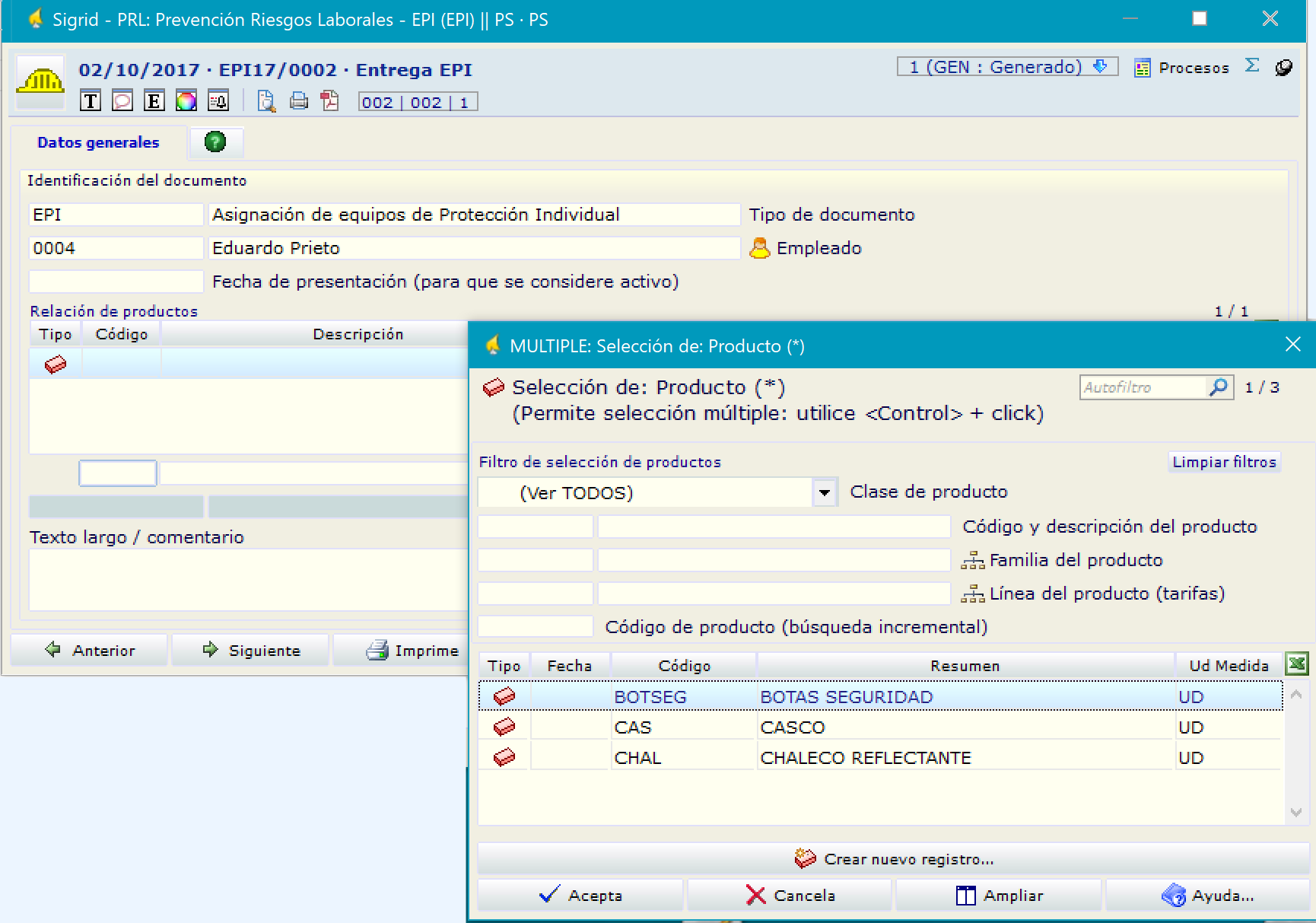Screen dimensions: 1316x923
Task: Click the E toolbar icon
Action: click(154, 100)
